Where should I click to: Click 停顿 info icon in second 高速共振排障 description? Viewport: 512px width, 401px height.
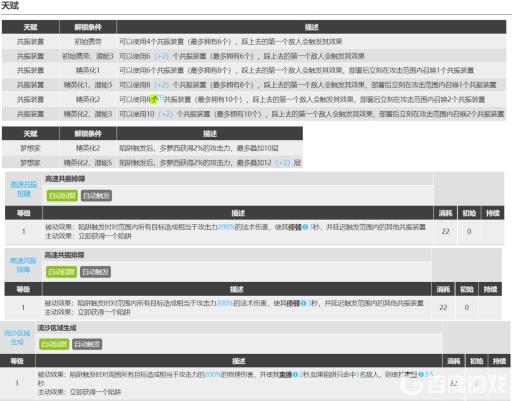pos(304,303)
